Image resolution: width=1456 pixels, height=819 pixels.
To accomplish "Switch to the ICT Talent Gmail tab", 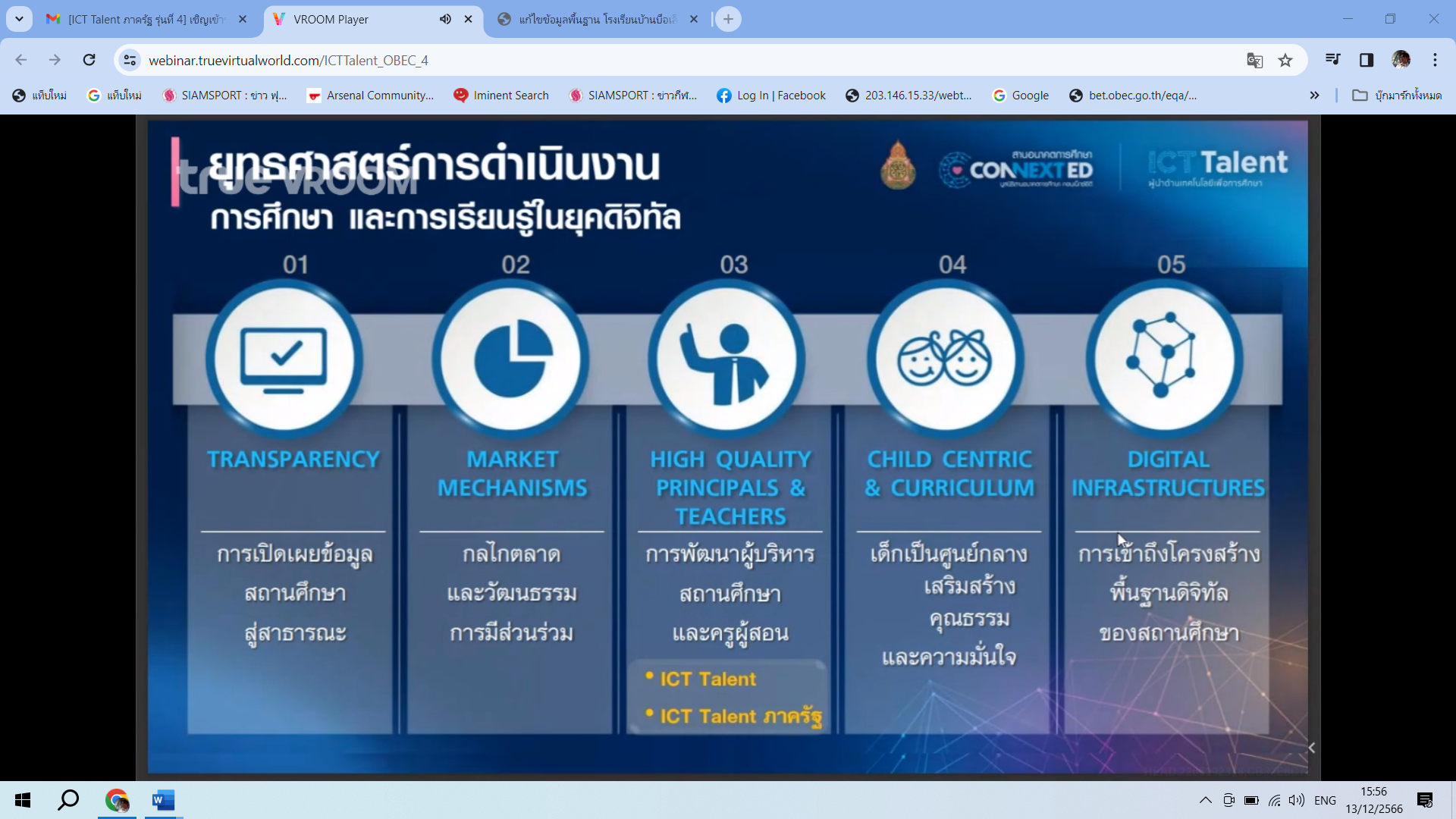I will [144, 19].
